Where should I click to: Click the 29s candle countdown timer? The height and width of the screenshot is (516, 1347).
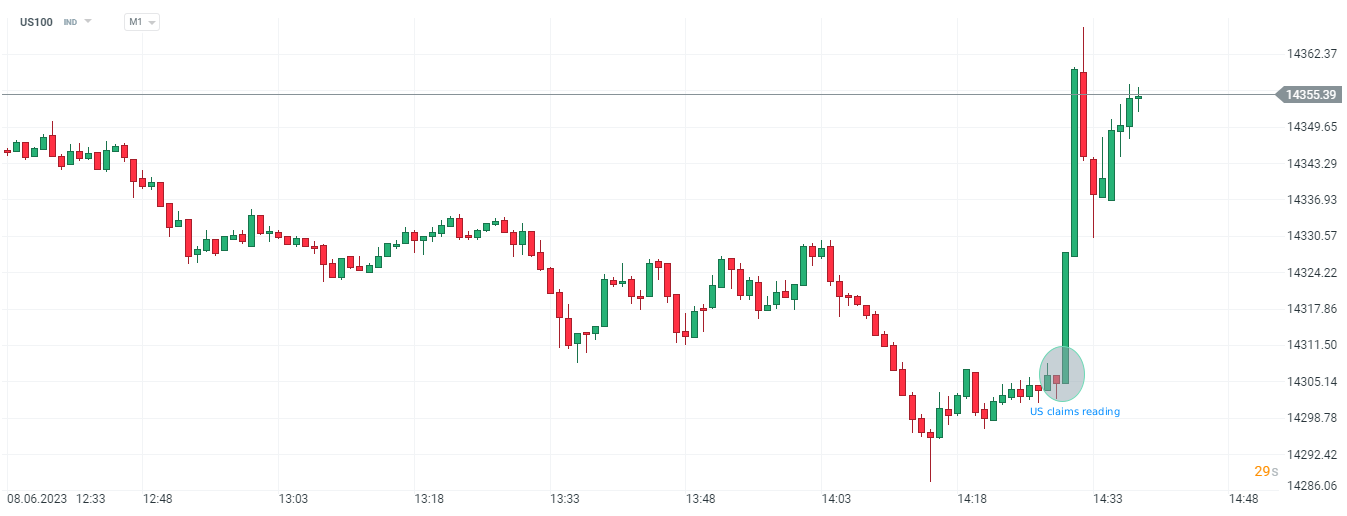tap(1266, 471)
